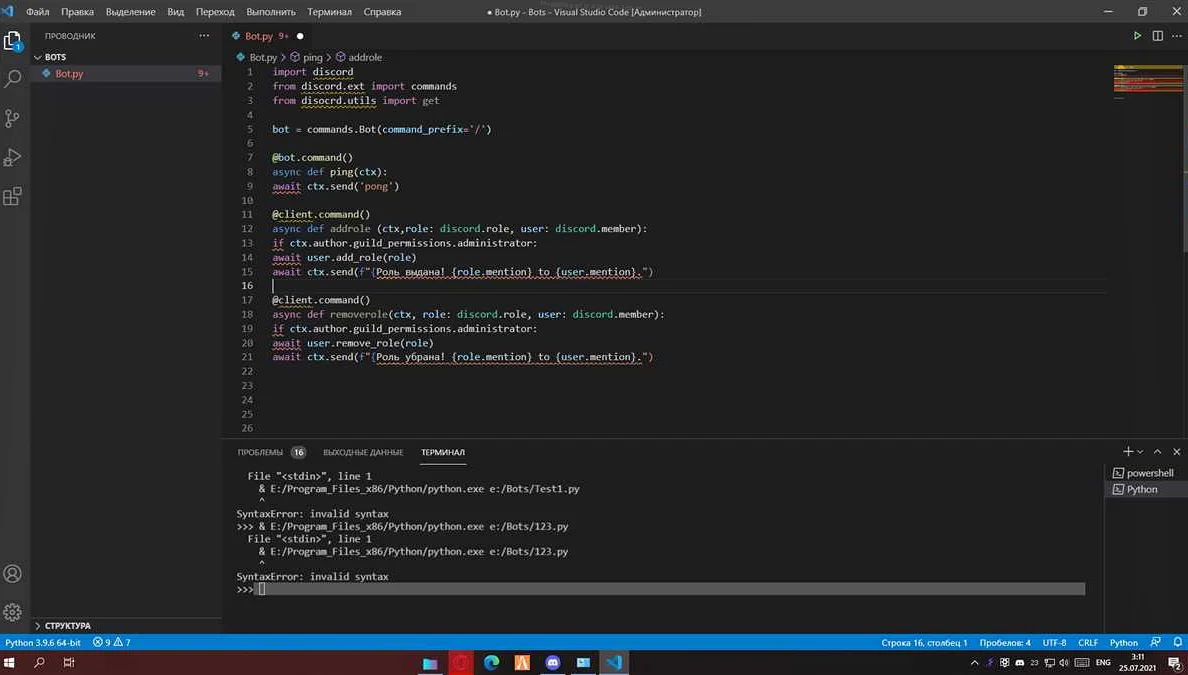This screenshot has width=1188, height=675.
Task: Open the Терминал menu in menu bar
Action: [329, 12]
